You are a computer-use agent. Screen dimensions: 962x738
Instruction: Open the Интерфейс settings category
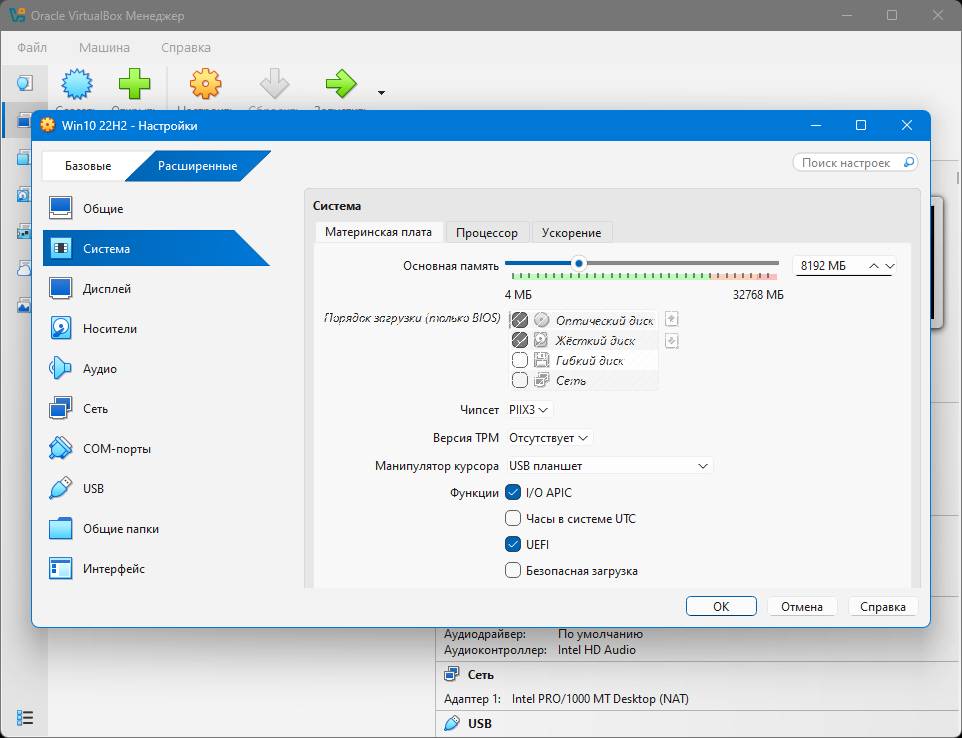coord(156,569)
